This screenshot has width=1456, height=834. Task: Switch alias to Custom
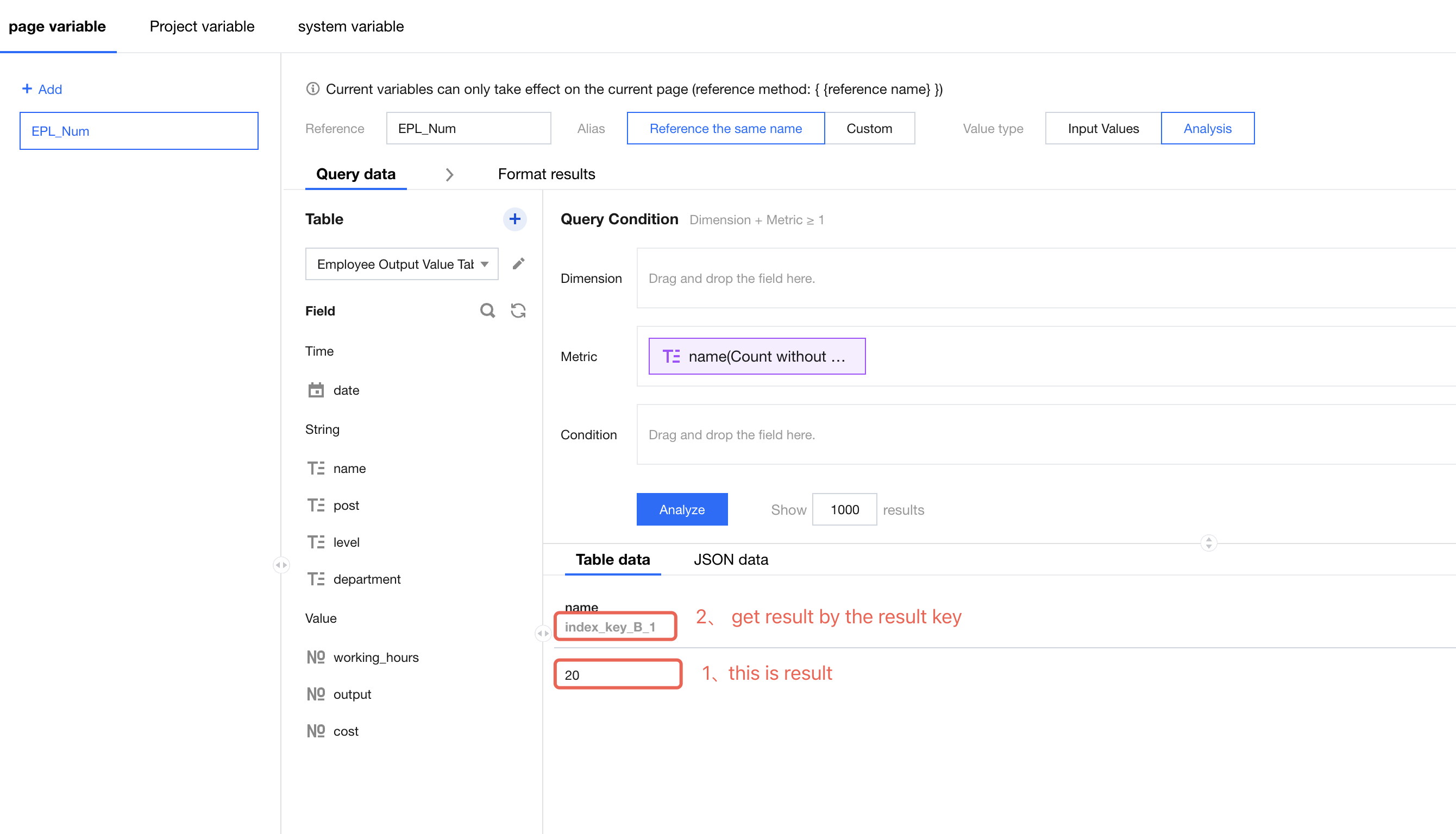coord(869,128)
